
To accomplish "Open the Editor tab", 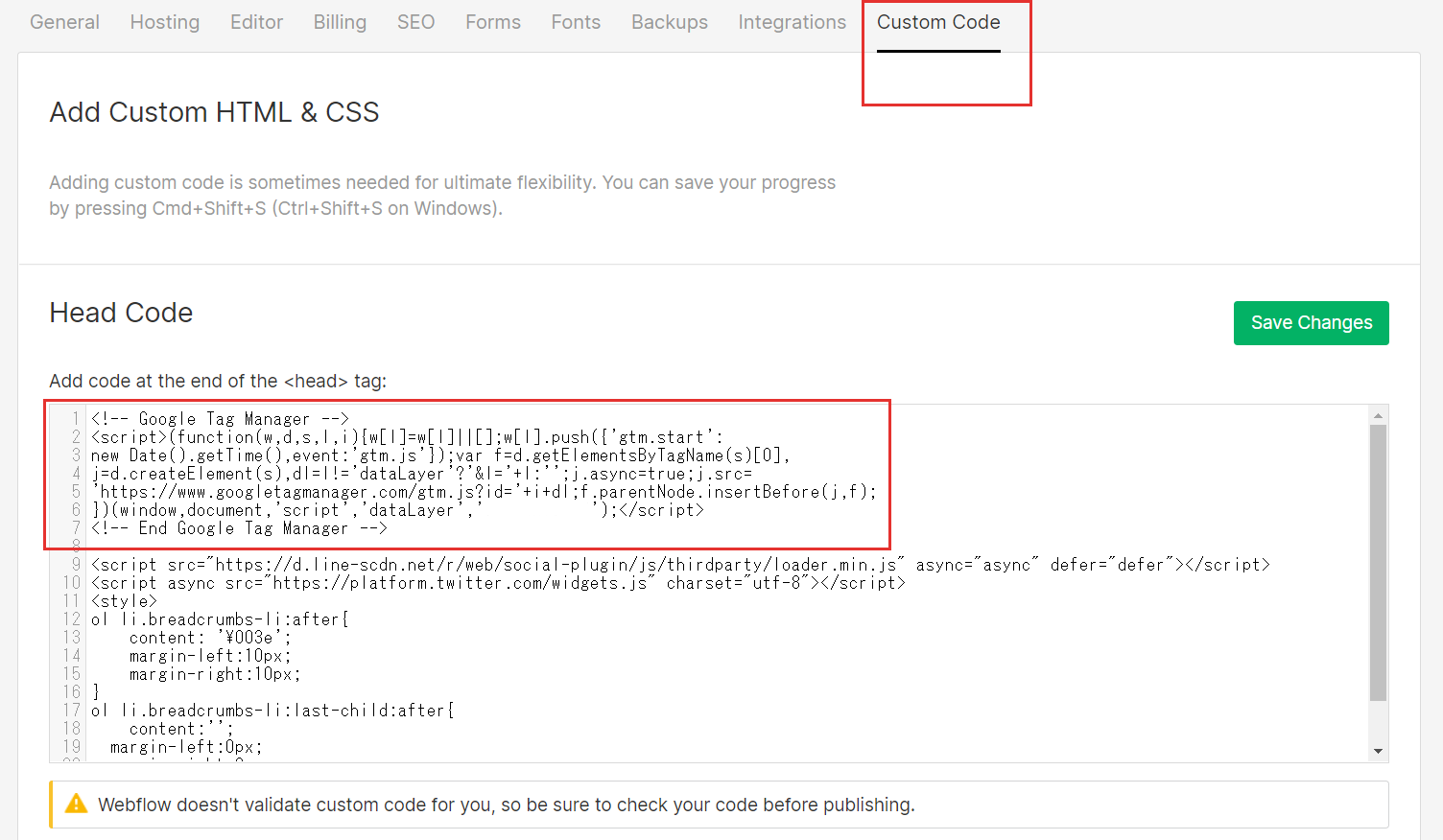I will (x=256, y=22).
